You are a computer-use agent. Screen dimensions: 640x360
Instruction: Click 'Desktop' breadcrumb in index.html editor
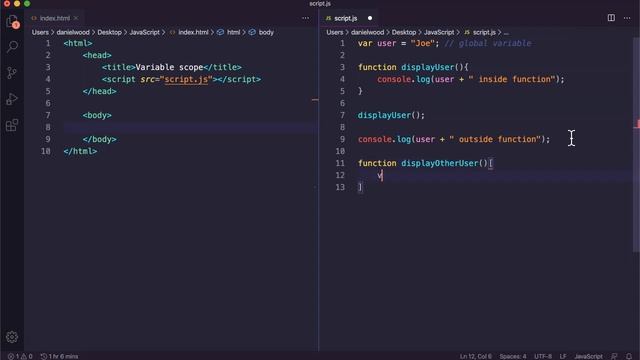pyautogui.click(x=109, y=32)
